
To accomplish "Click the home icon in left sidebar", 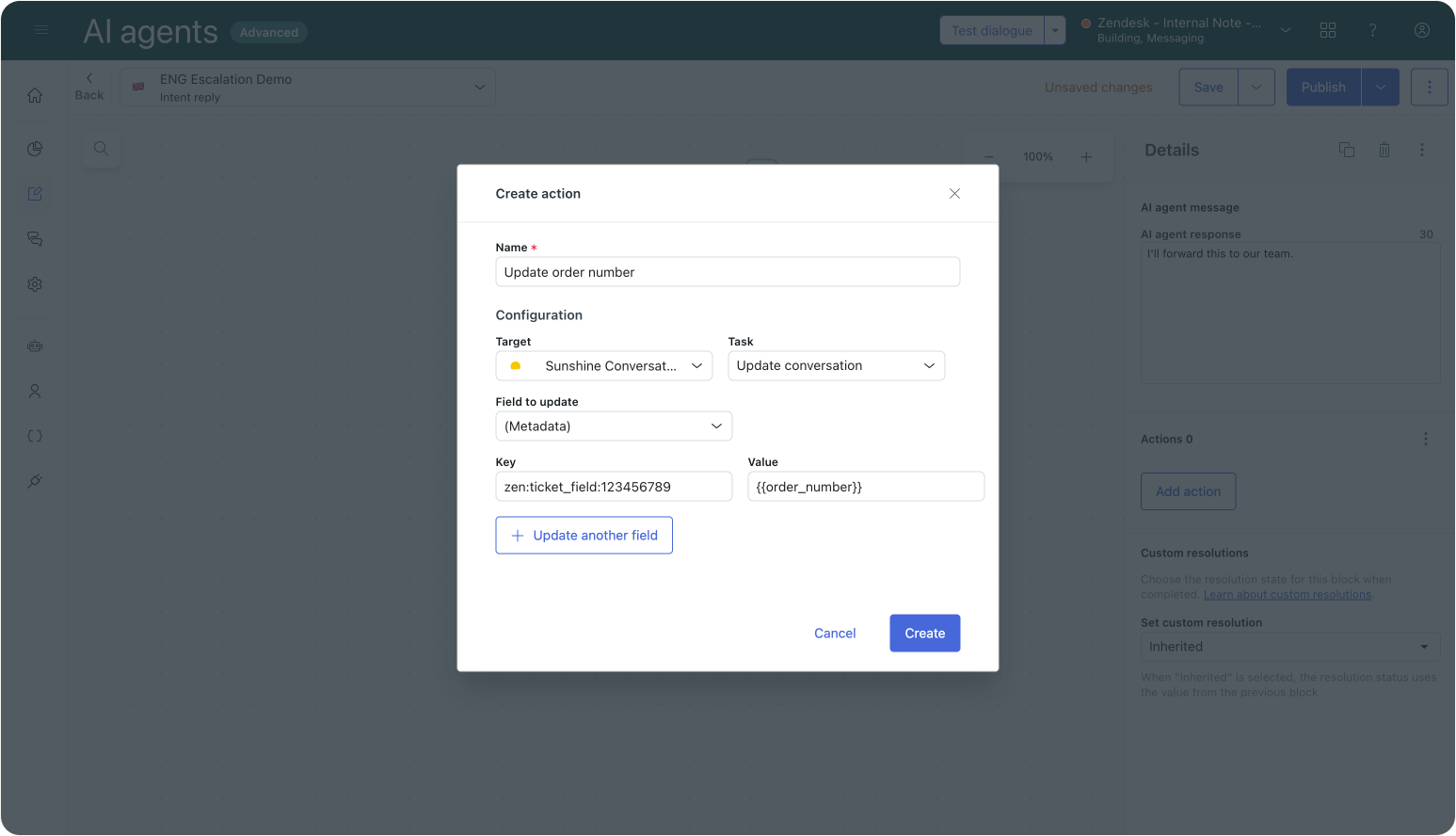I will [x=35, y=95].
